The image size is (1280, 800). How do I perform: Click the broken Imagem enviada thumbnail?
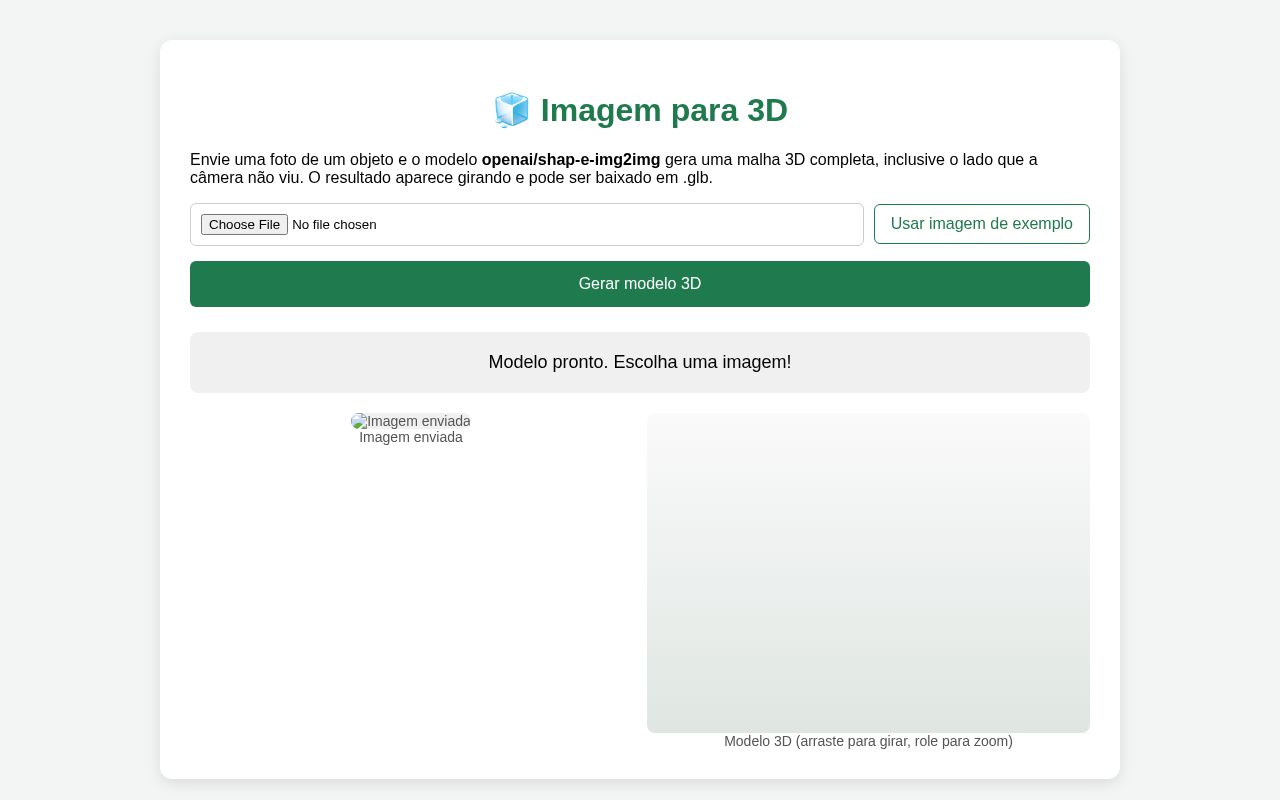[x=411, y=421]
